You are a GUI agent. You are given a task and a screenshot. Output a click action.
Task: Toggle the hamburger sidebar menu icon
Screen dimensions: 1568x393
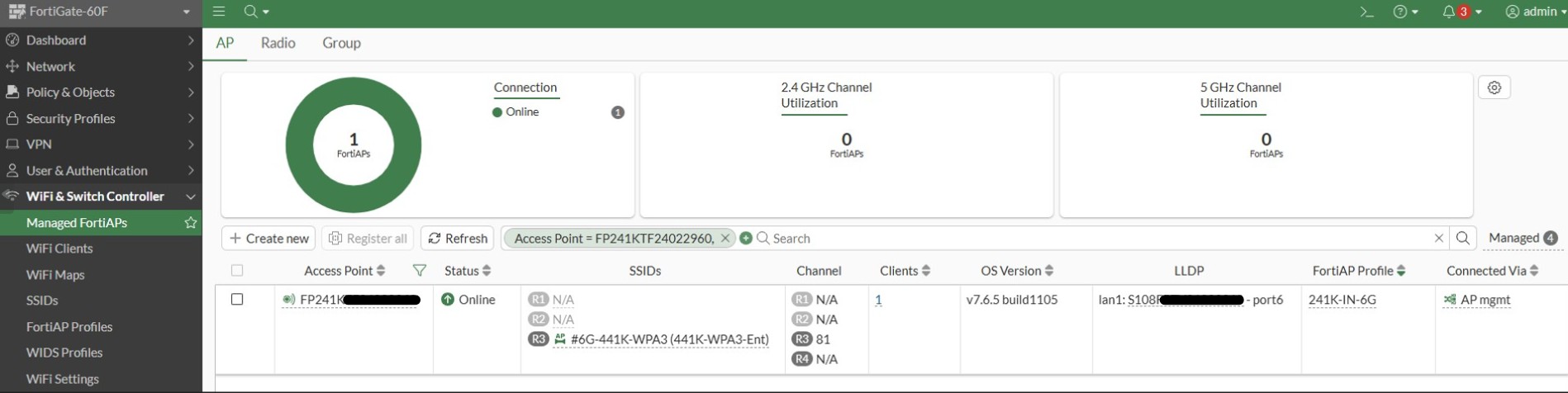tap(219, 12)
